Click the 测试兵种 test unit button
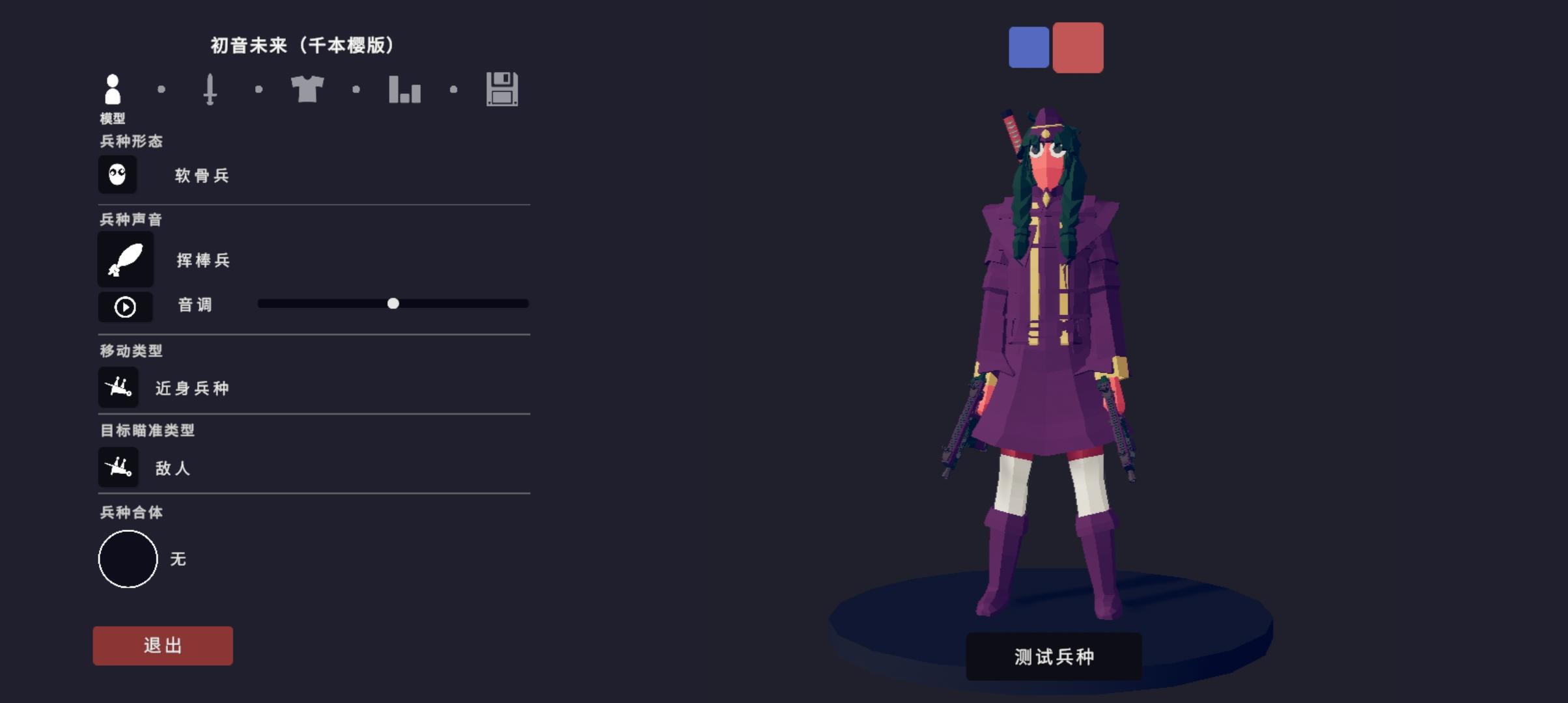This screenshot has width=1568, height=703. pos(1054,657)
